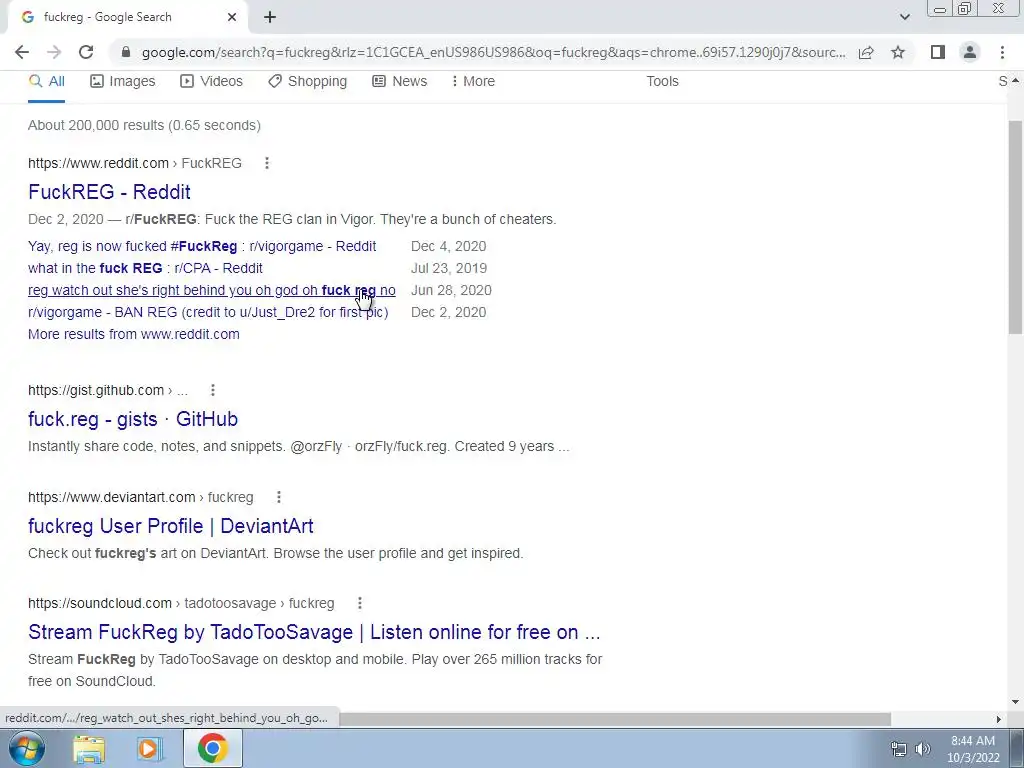Screen dimensions: 1024x768
Task: Open the deviantart.com result options menu
Action: point(279,498)
